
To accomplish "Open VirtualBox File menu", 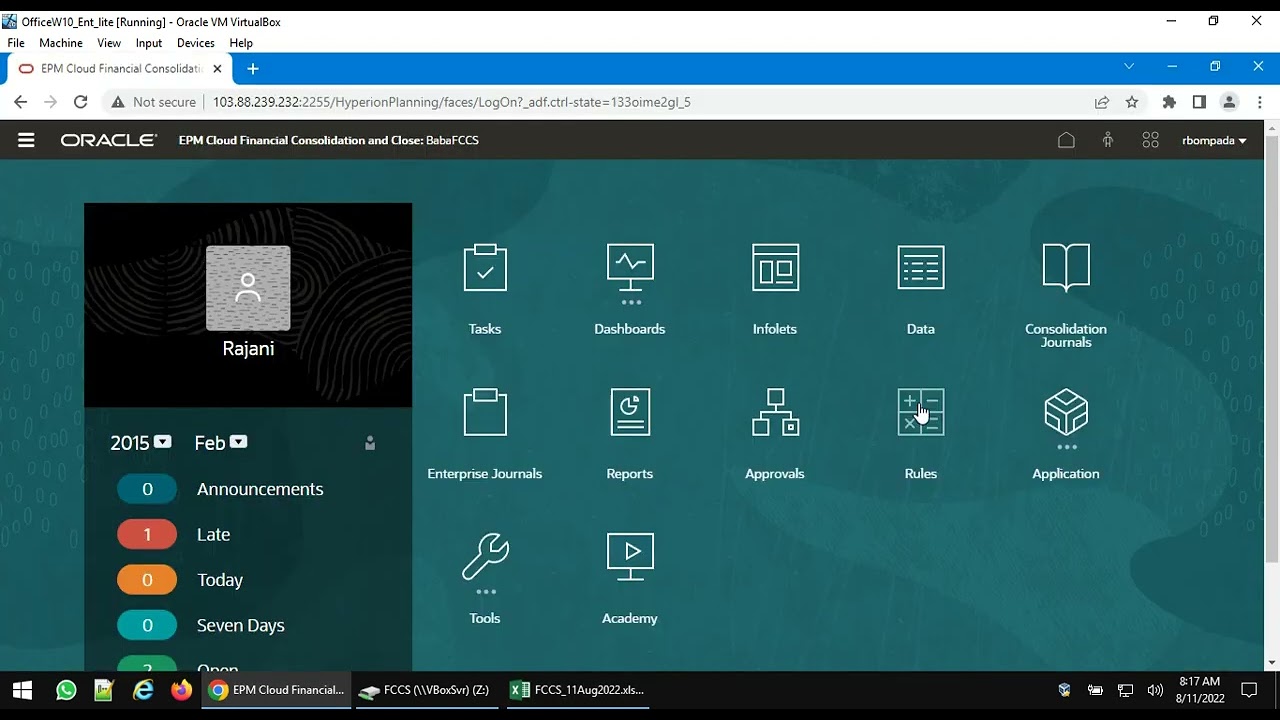I will [16, 43].
